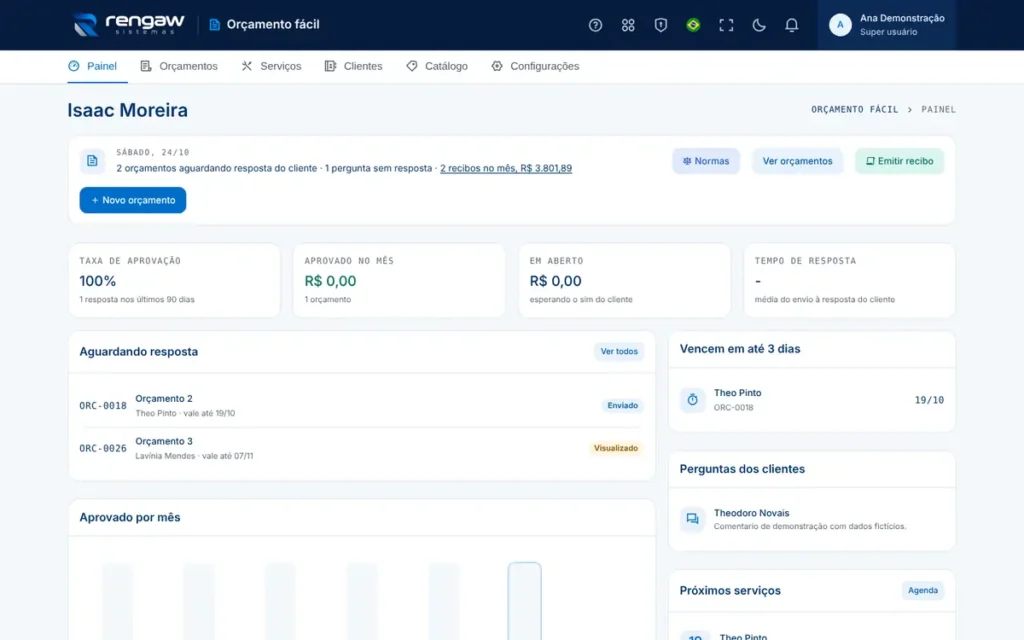Open the ORC-0026 Orçamento 3 row
The height and width of the screenshot is (640, 1024).
tap(361, 448)
